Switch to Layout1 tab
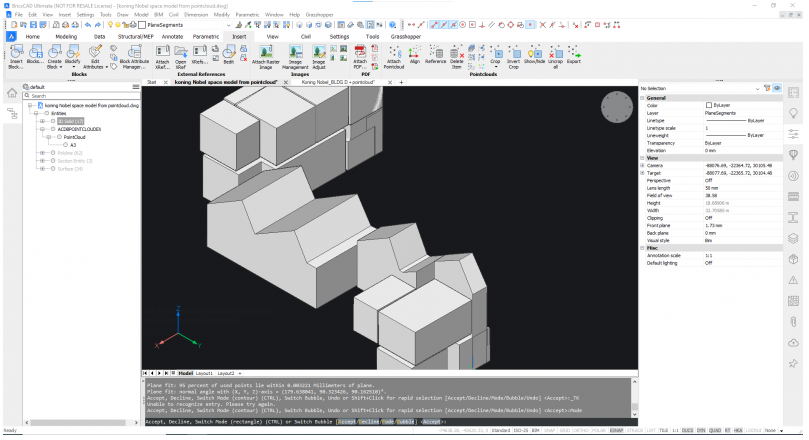The height and width of the screenshot is (440, 809). [x=204, y=373]
